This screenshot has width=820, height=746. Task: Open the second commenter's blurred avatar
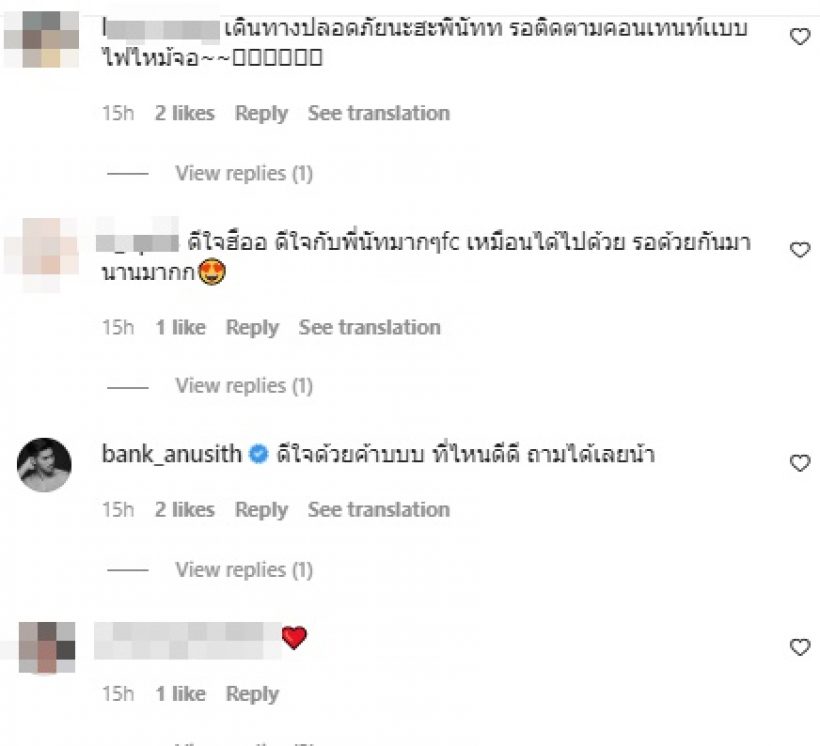coord(43,255)
